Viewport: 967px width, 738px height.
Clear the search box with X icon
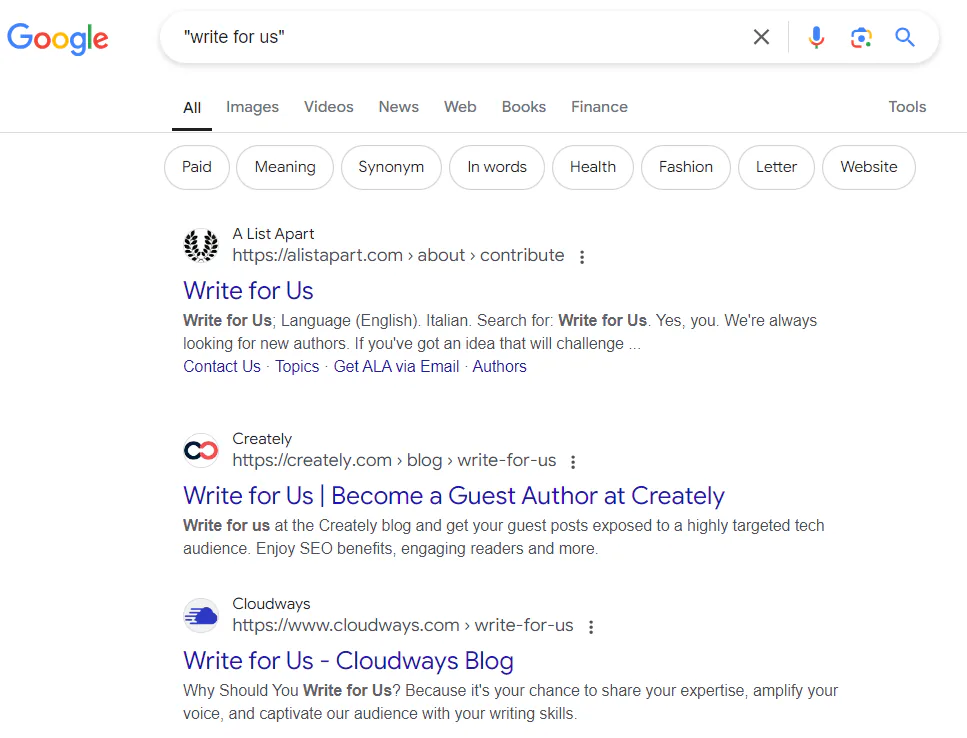[761, 37]
